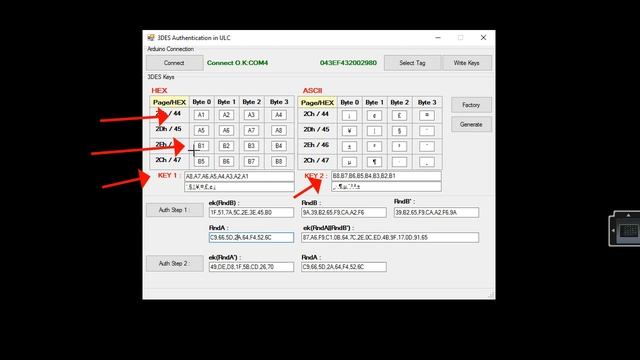The width and height of the screenshot is (640, 360).
Task: Select the HEX cell containing B7
Action: pyautogui.click(x=251, y=161)
